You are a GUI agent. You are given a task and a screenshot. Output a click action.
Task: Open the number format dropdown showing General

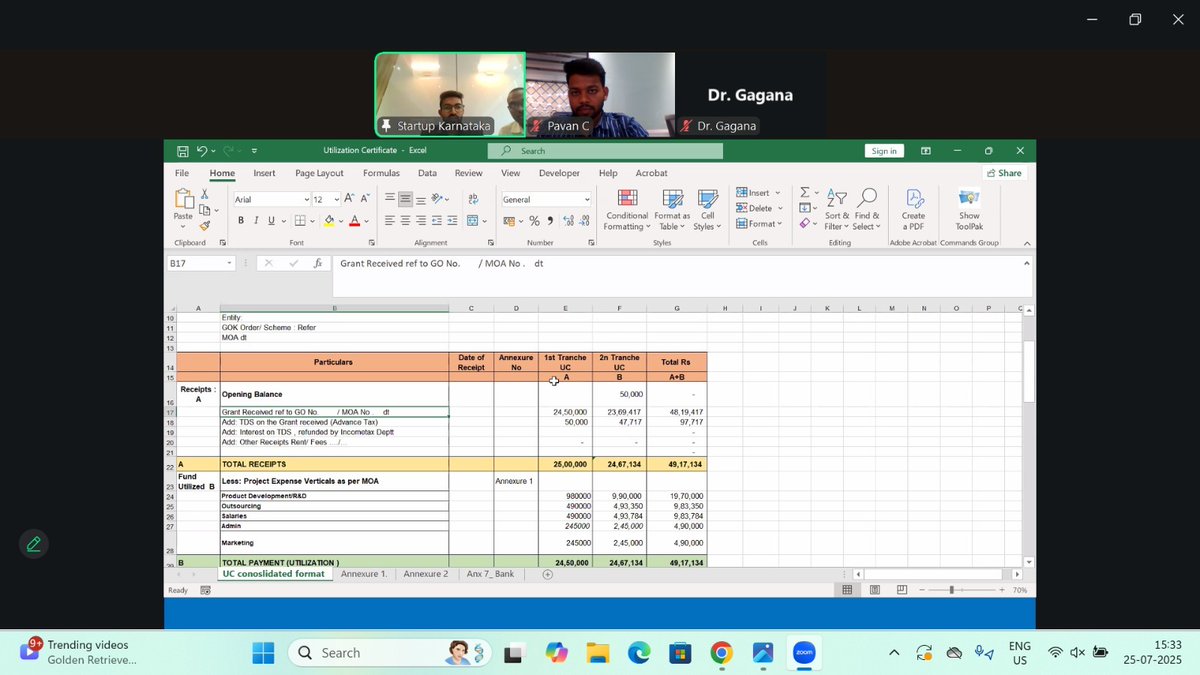point(587,199)
